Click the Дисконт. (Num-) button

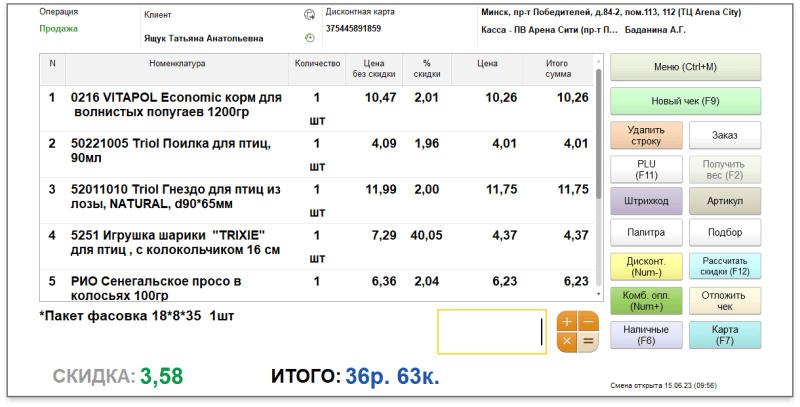point(646,266)
